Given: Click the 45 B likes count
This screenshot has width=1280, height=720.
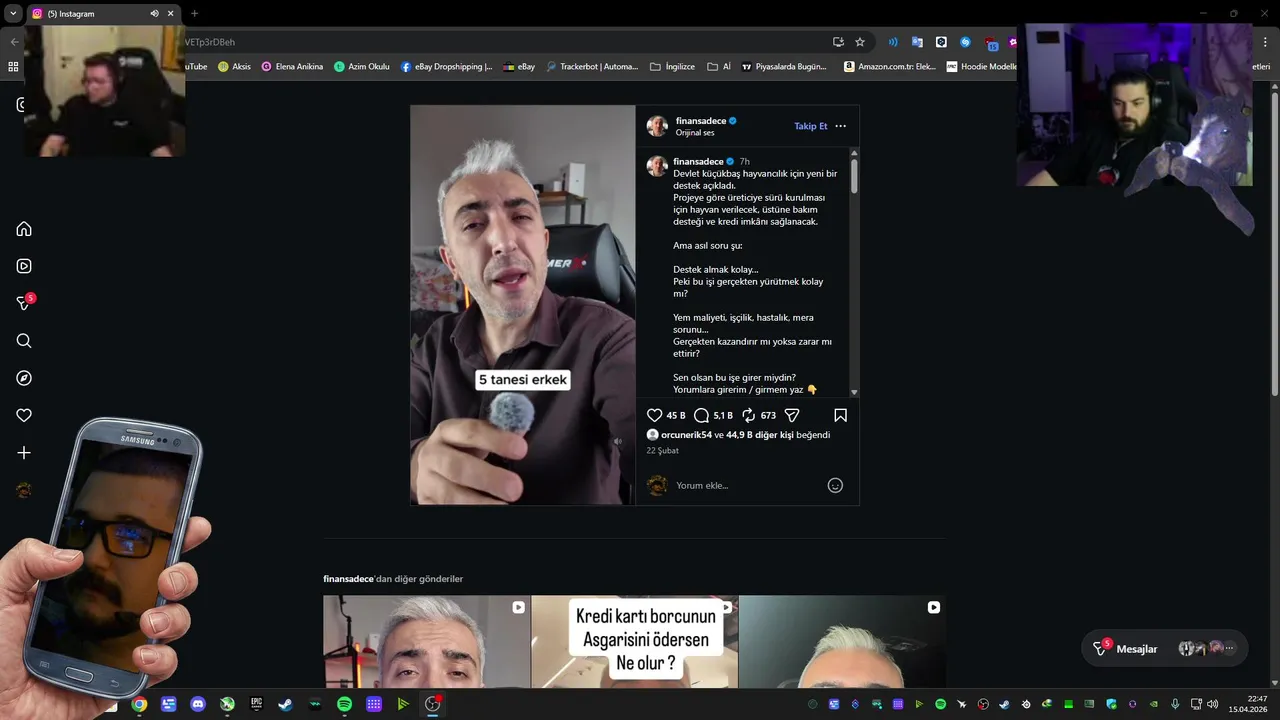Looking at the screenshot, I should [676, 415].
